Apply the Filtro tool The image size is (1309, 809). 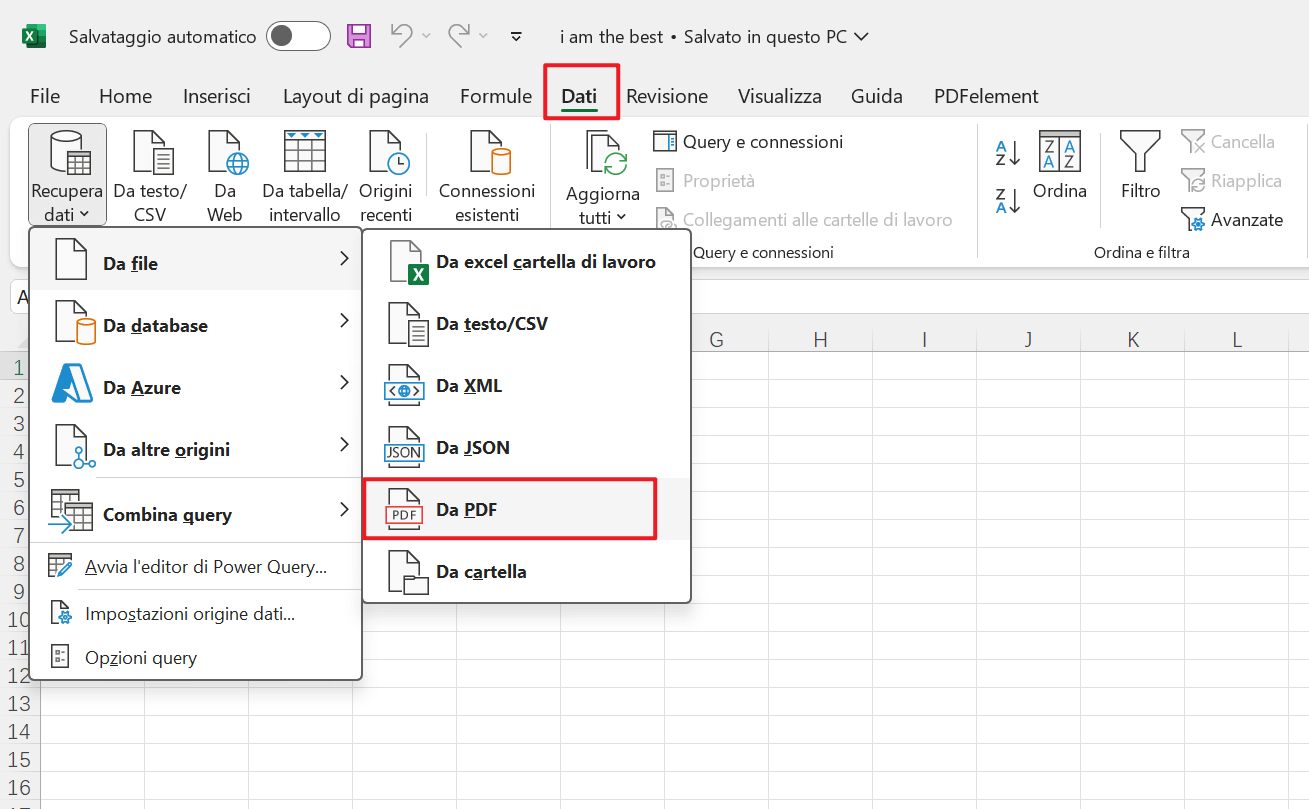(x=1139, y=165)
